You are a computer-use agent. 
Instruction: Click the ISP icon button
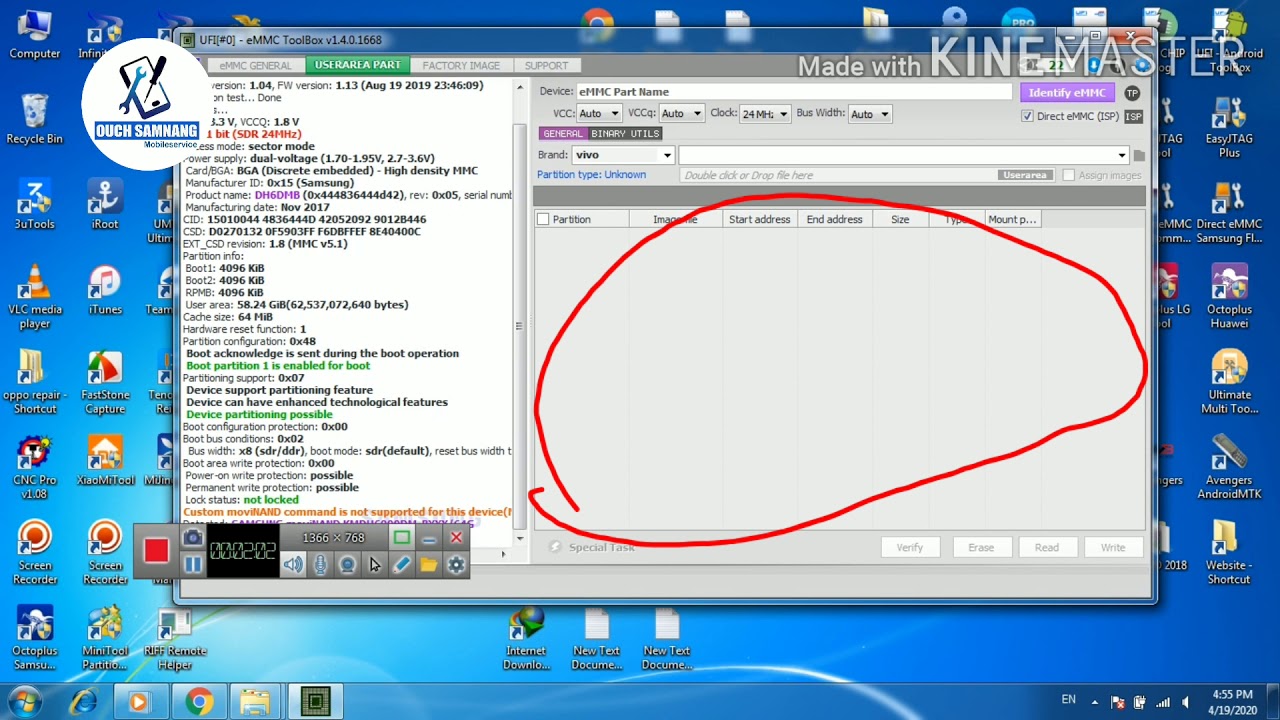coord(1133,117)
